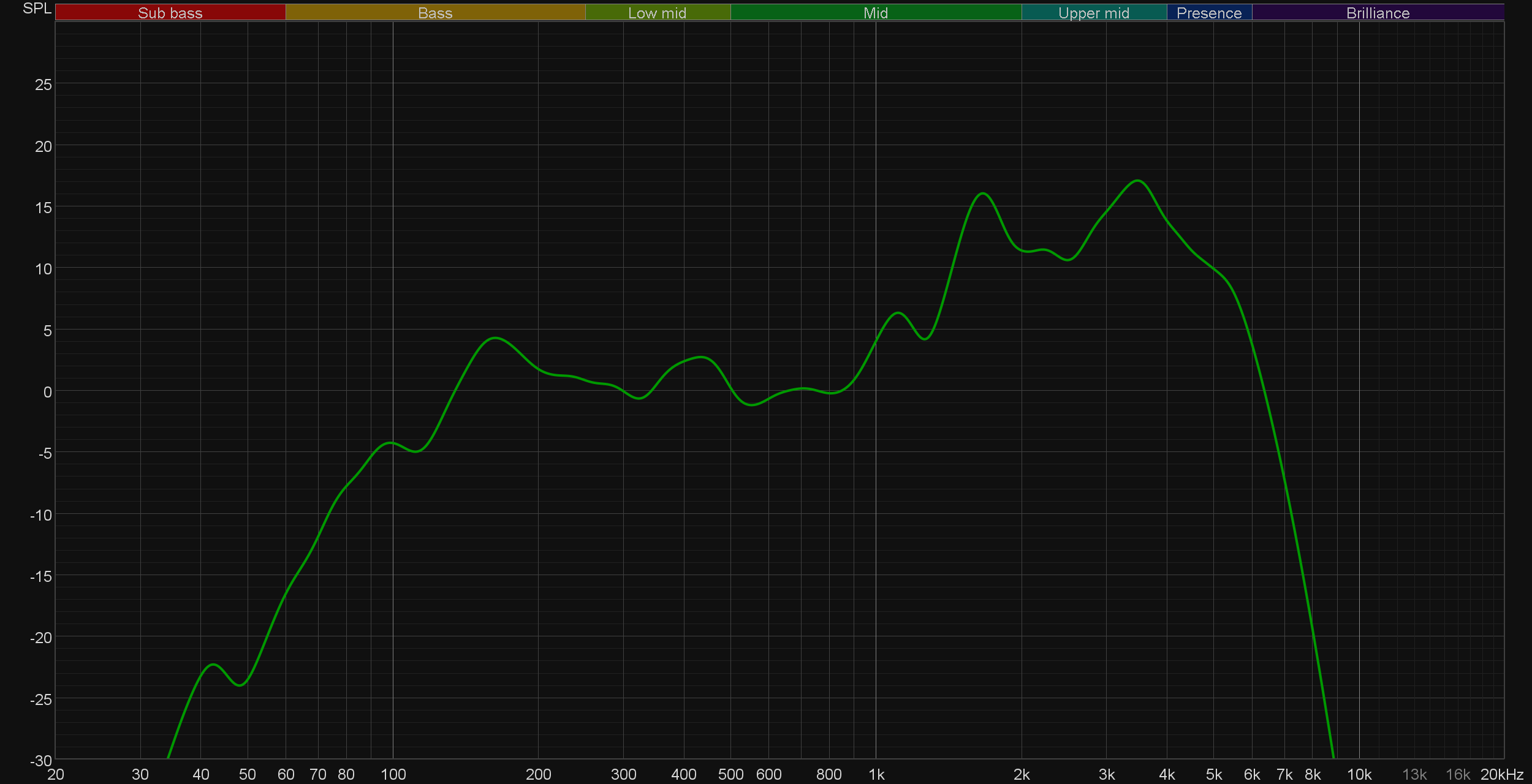Click the 0 dB axis label
Screen dimensions: 1532x784
pos(47,392)
